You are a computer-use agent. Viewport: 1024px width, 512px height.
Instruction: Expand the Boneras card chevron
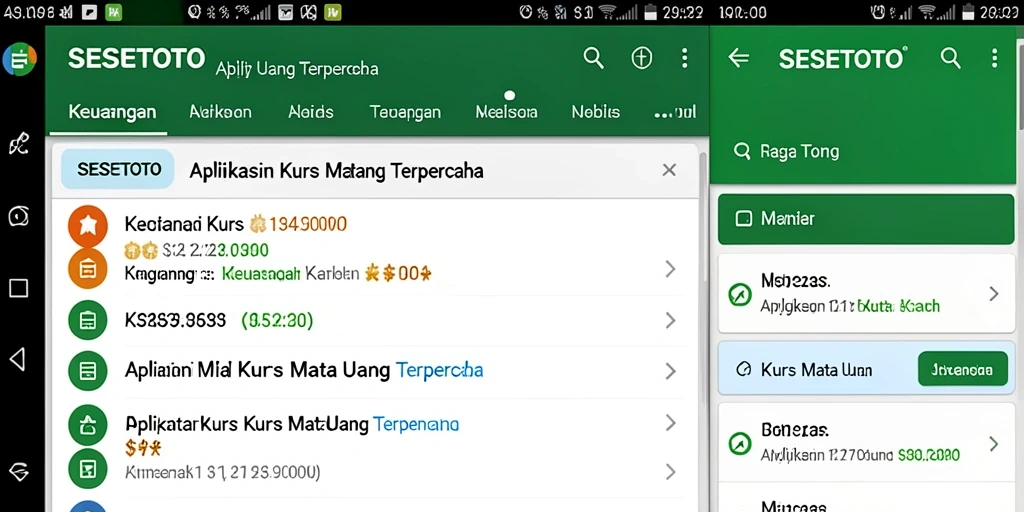pyautogui.click(x=993, y=444)
